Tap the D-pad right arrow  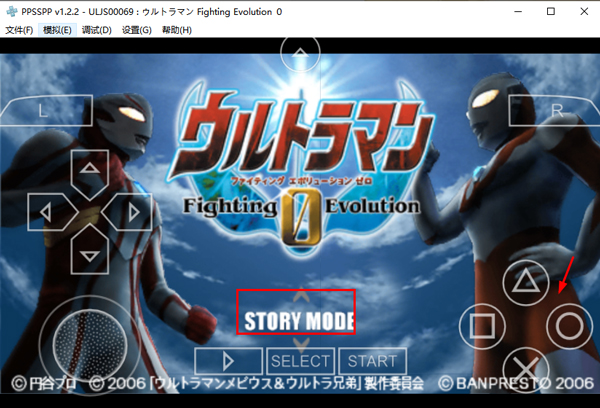tap(127, 212)
